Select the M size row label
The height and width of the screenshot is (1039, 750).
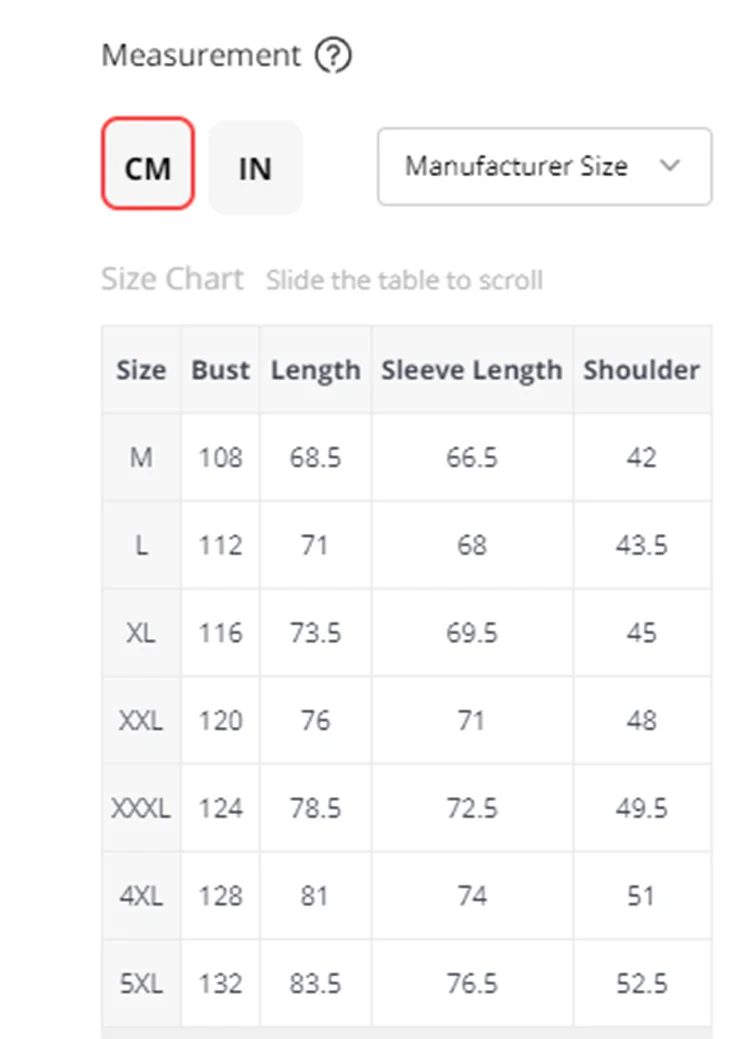click(141, 457)
